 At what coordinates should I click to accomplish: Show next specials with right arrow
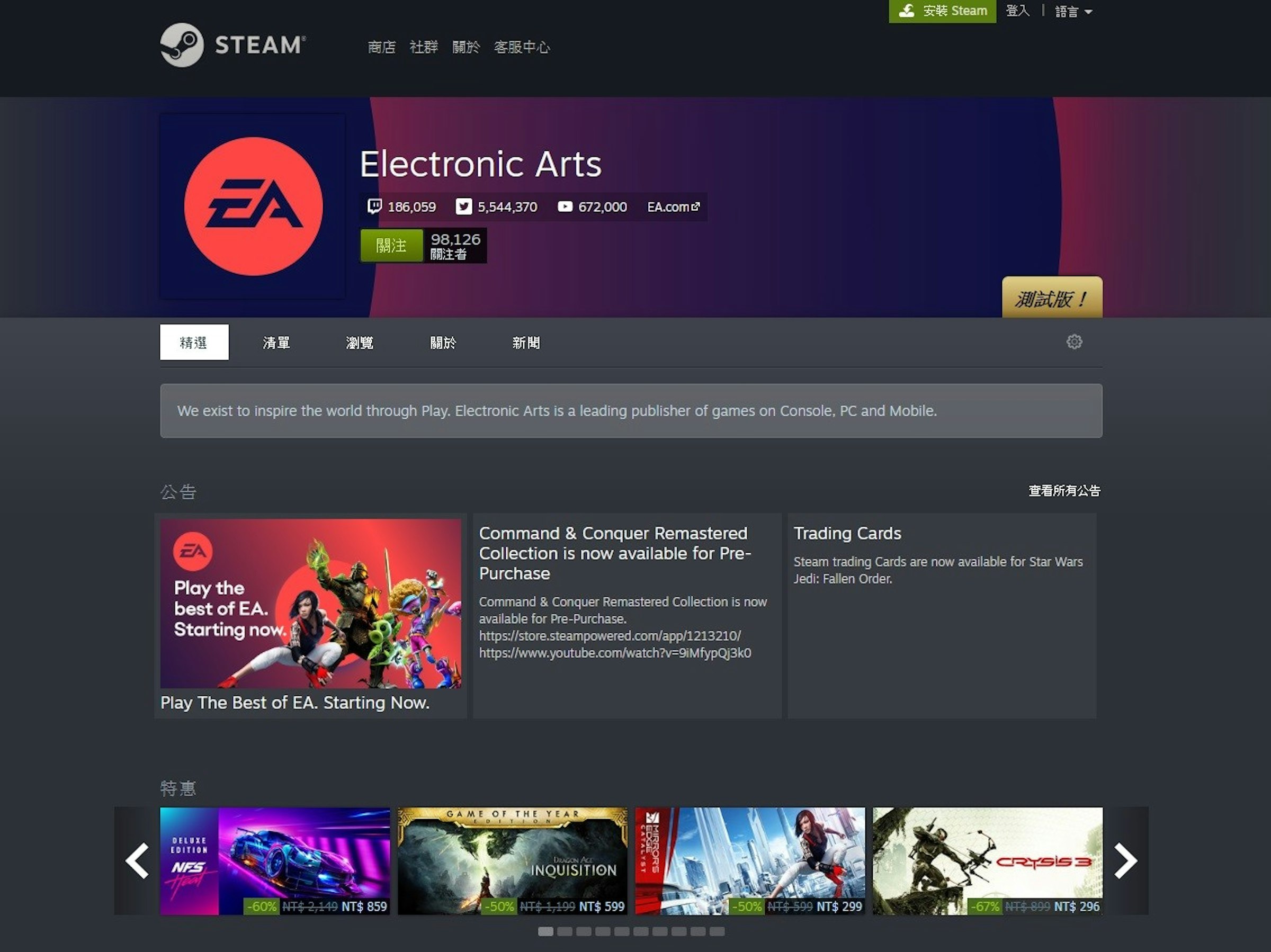(1125, 860)
